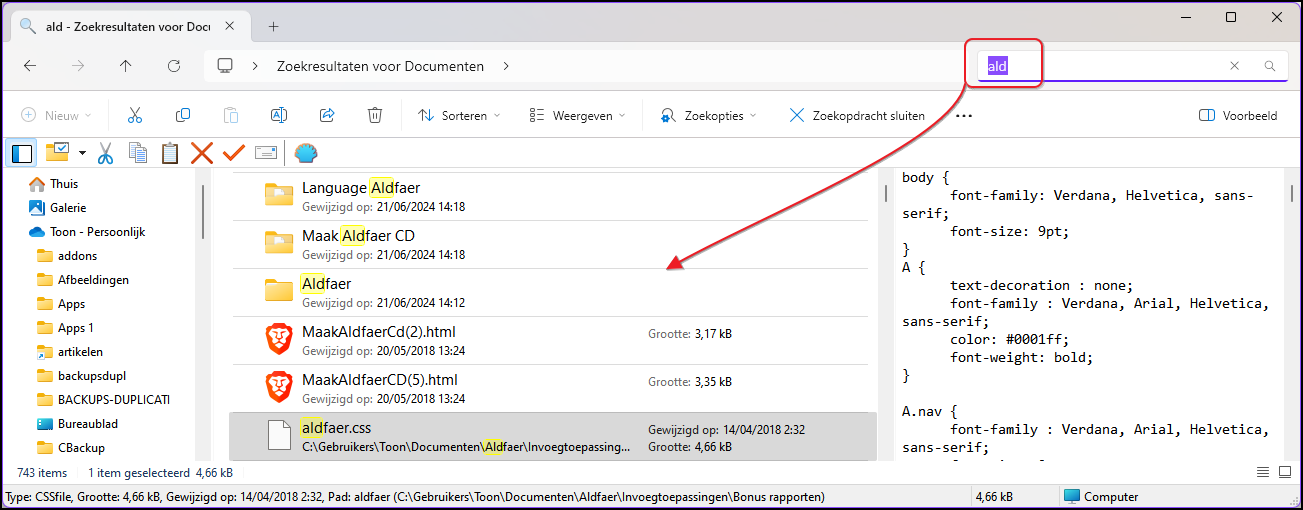This screenshot has width=1303, height=510.
Task: Open the Sorteren dropdown
Action: point(459,116)
